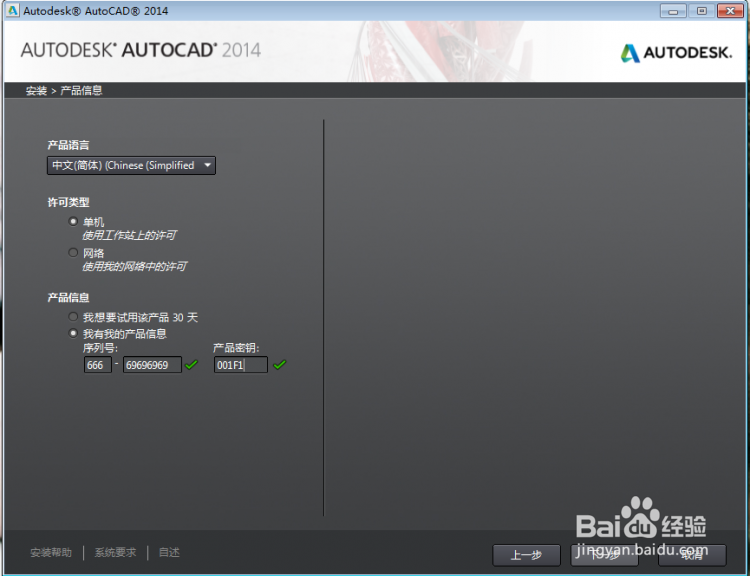750x576 pixels.
Task: Open the 安装帮助 install help link
Action: [x=51, y=553]
